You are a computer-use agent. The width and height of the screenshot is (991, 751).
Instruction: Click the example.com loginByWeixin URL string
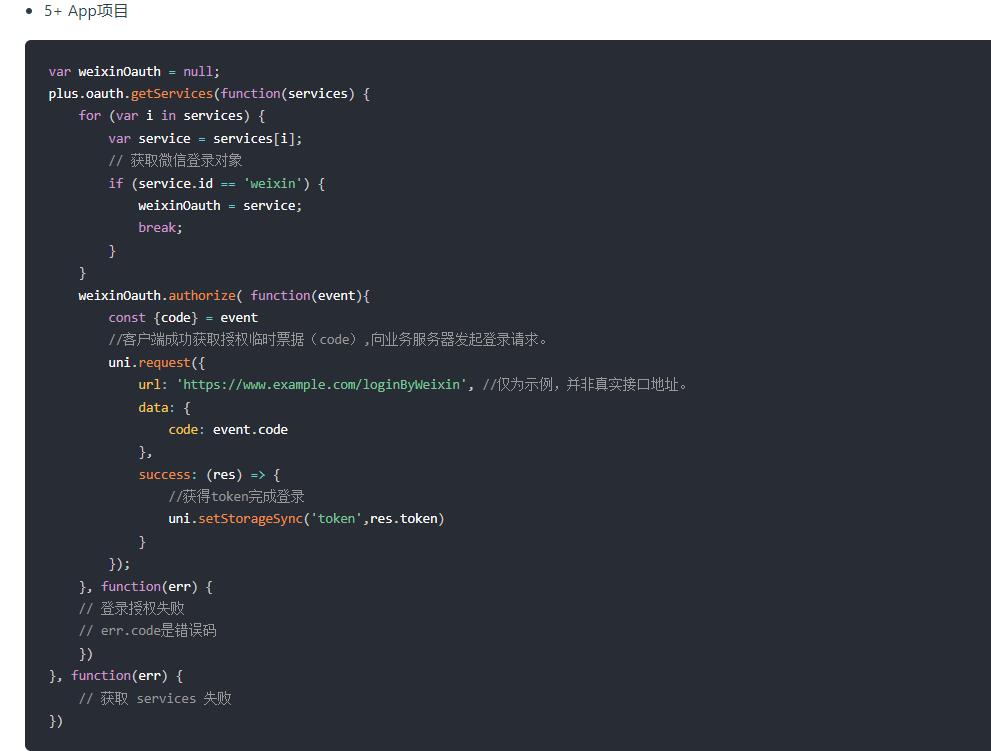click(x=321, y=385)
